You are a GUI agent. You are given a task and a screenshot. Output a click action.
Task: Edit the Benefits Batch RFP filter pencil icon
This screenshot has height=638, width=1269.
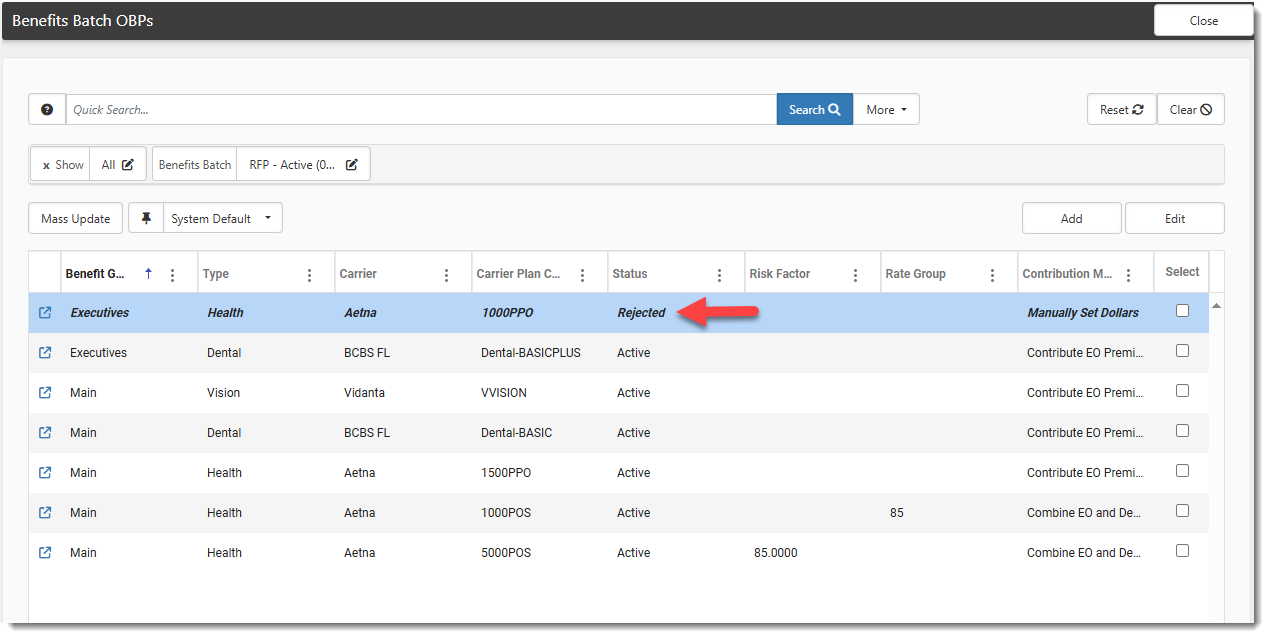click(352, 165)
